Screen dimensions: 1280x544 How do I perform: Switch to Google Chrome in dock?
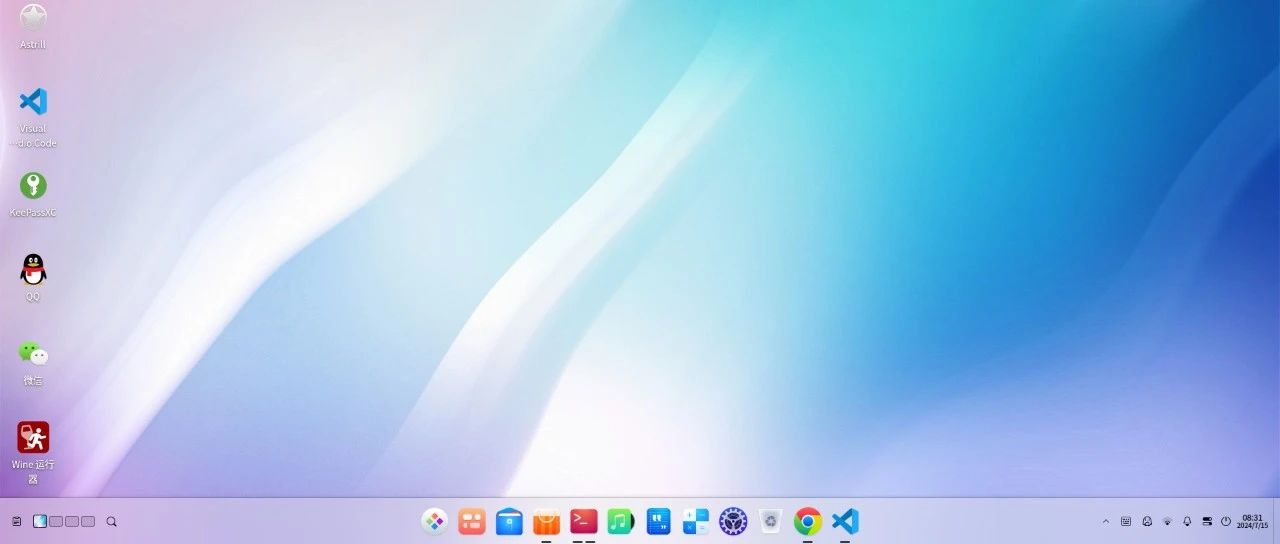[x=808, y=521]
